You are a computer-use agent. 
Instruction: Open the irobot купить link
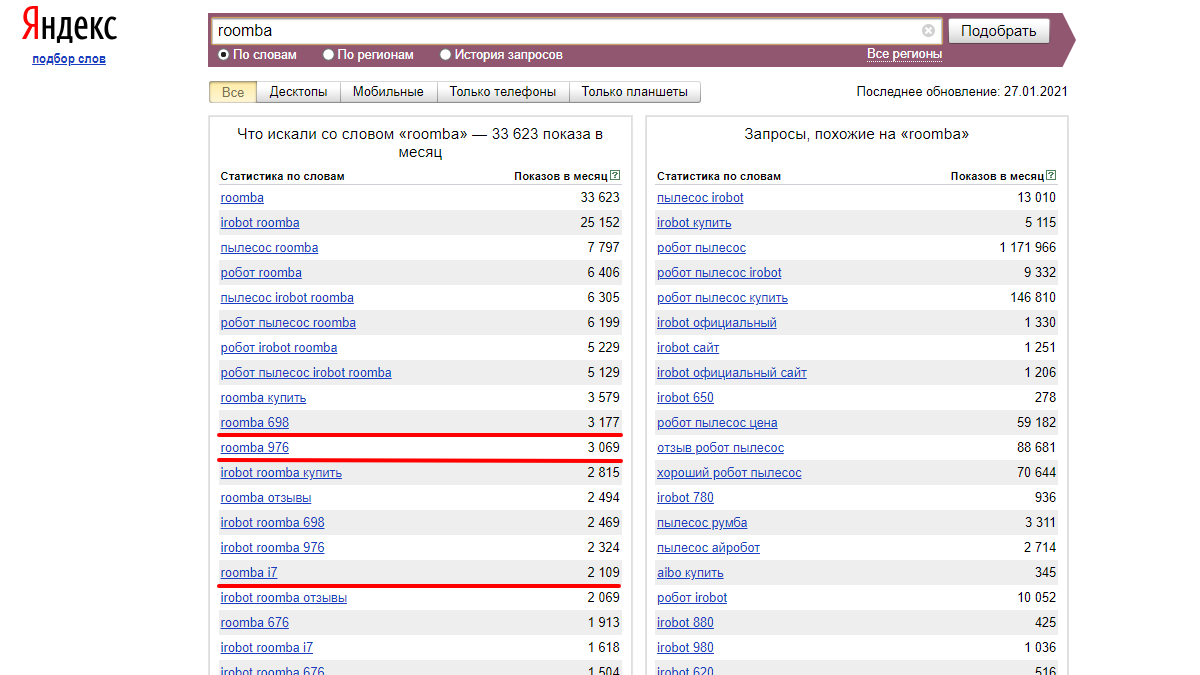[x=694, y=223]
